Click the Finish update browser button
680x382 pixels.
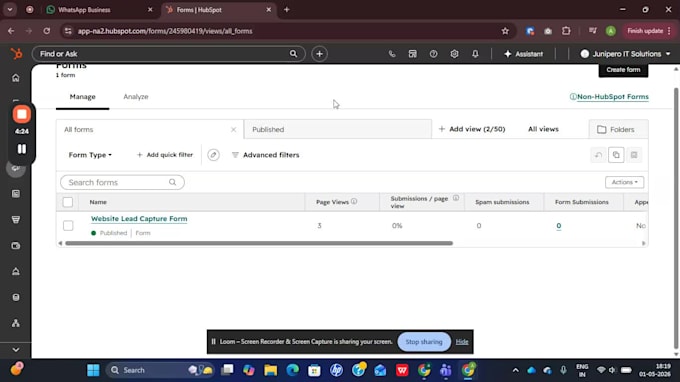coord(649,31)
